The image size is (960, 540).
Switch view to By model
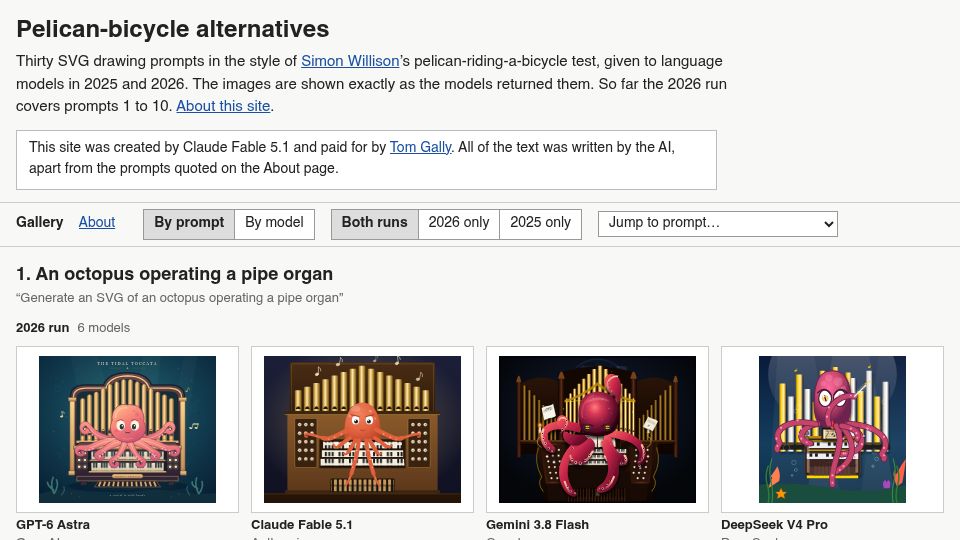(x=274, y=222)
